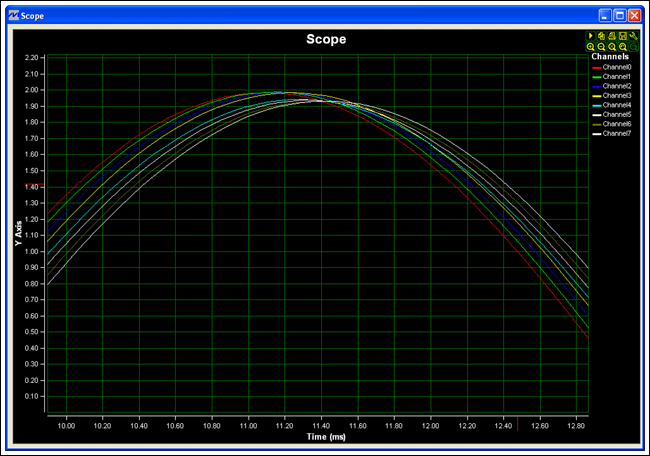Copy the scope plot to clipboard

point(601,36)
